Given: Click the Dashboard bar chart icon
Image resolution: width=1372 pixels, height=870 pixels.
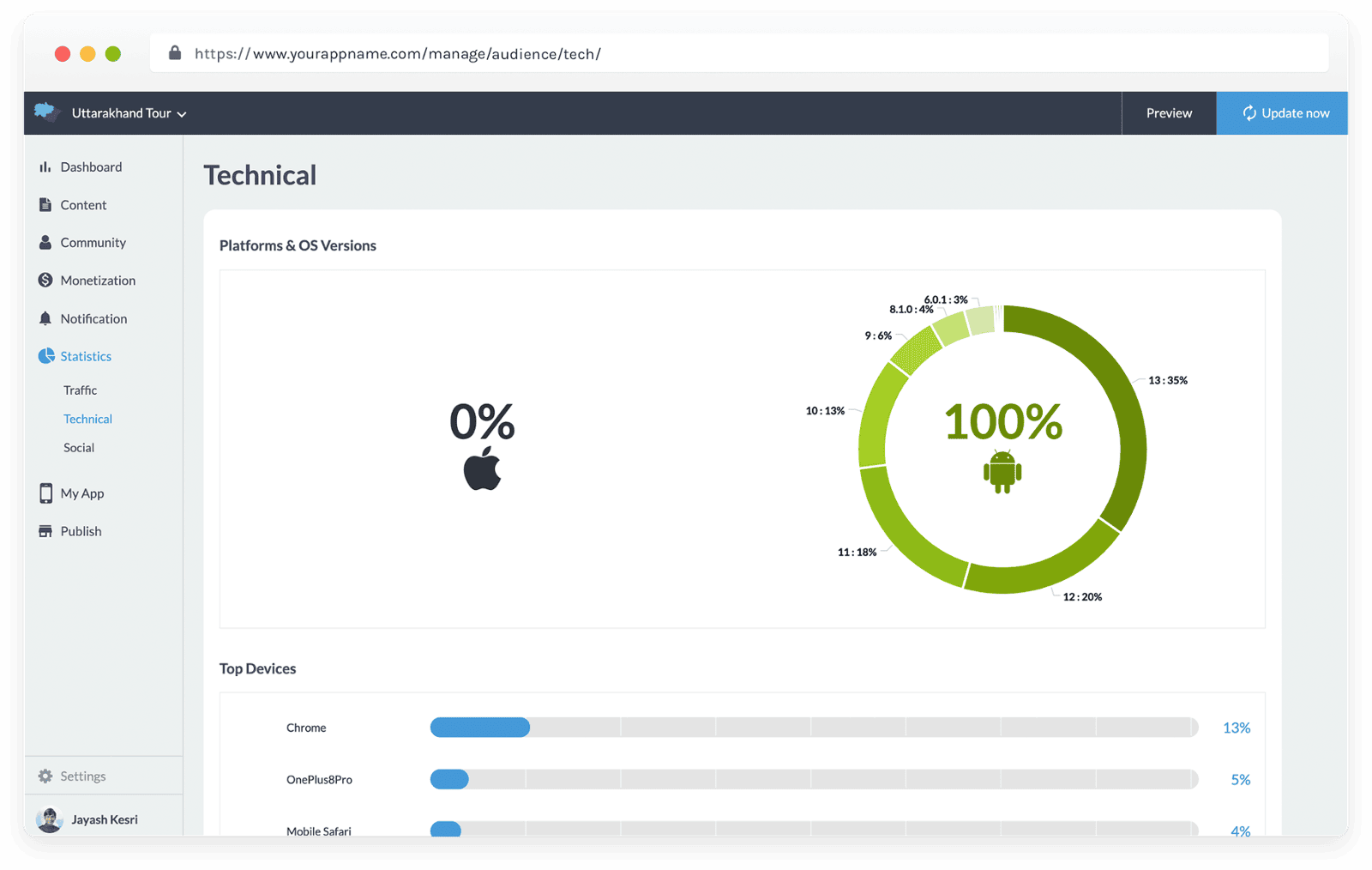Looking at the screenshot, I should tap(45, 167).
